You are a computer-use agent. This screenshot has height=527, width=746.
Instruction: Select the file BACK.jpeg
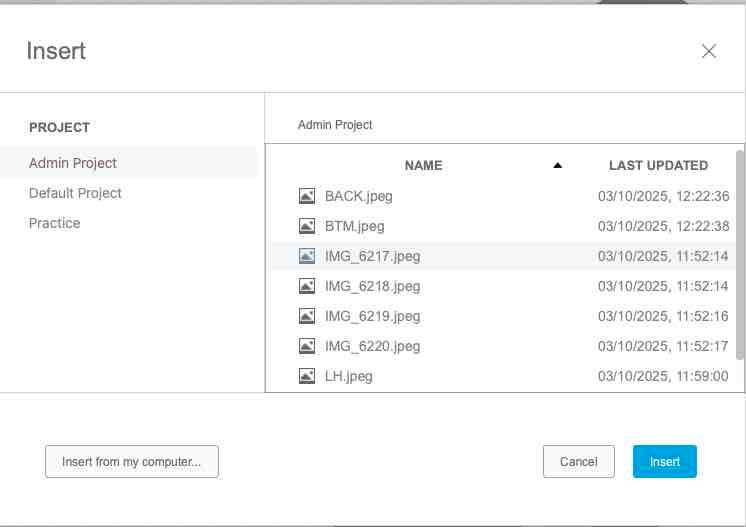point(359,196)
